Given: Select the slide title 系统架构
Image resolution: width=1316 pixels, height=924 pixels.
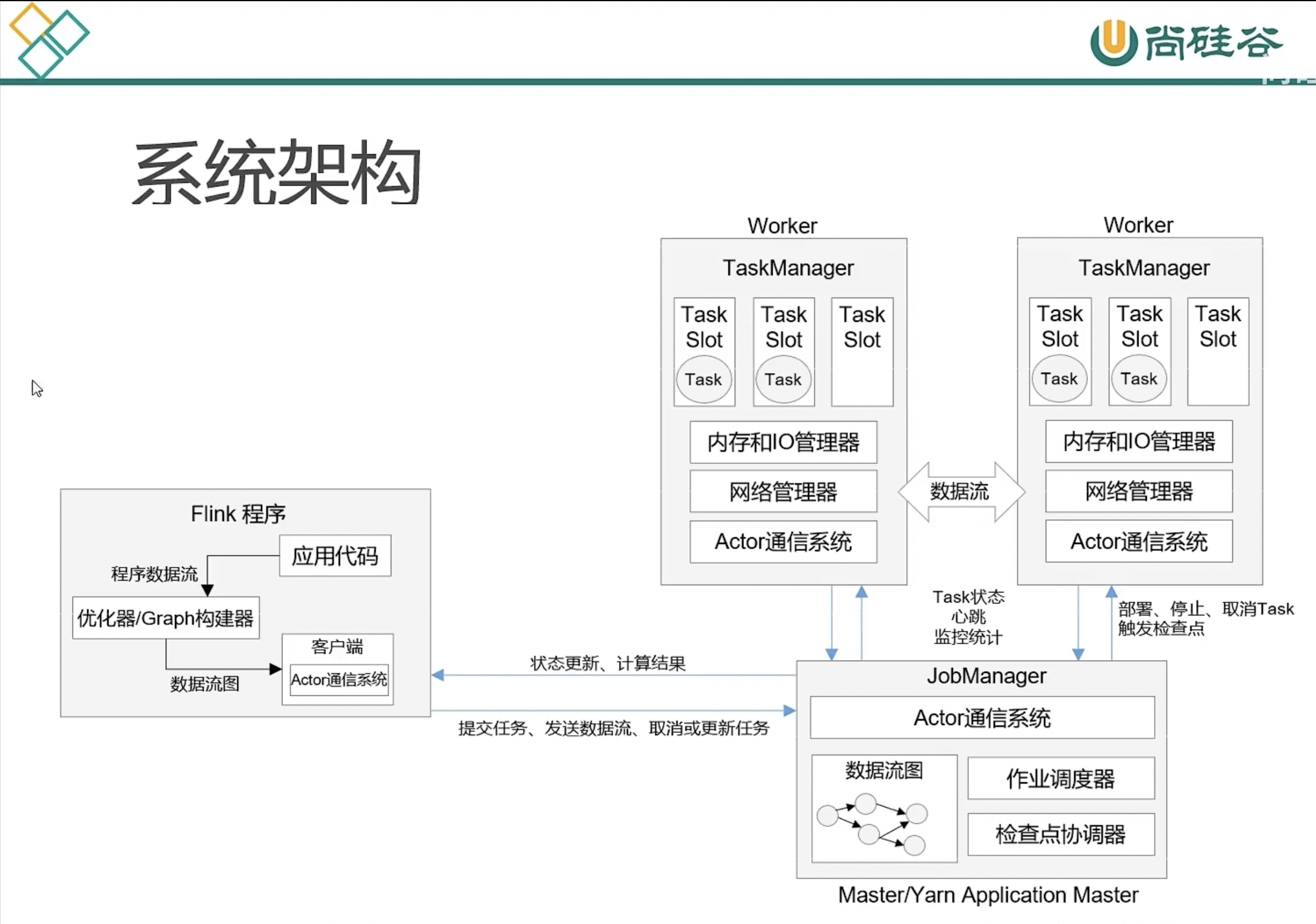Looking at the screenshot, I should (277, 172).
